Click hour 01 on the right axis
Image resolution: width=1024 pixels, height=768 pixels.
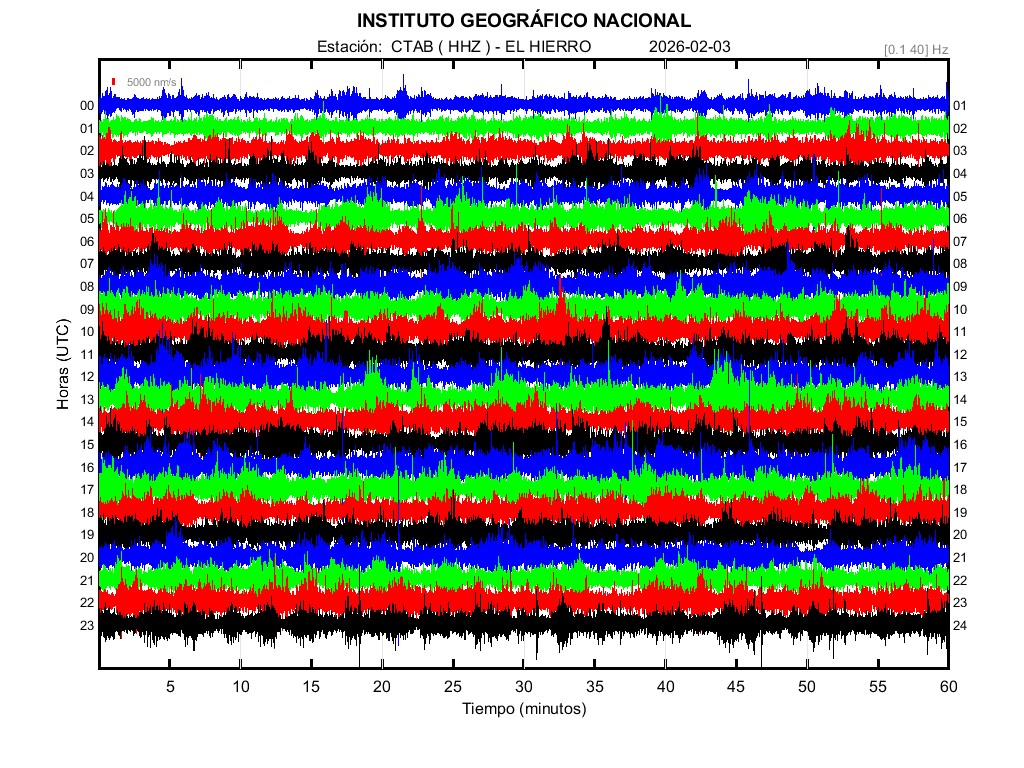(x=960, y=106)
